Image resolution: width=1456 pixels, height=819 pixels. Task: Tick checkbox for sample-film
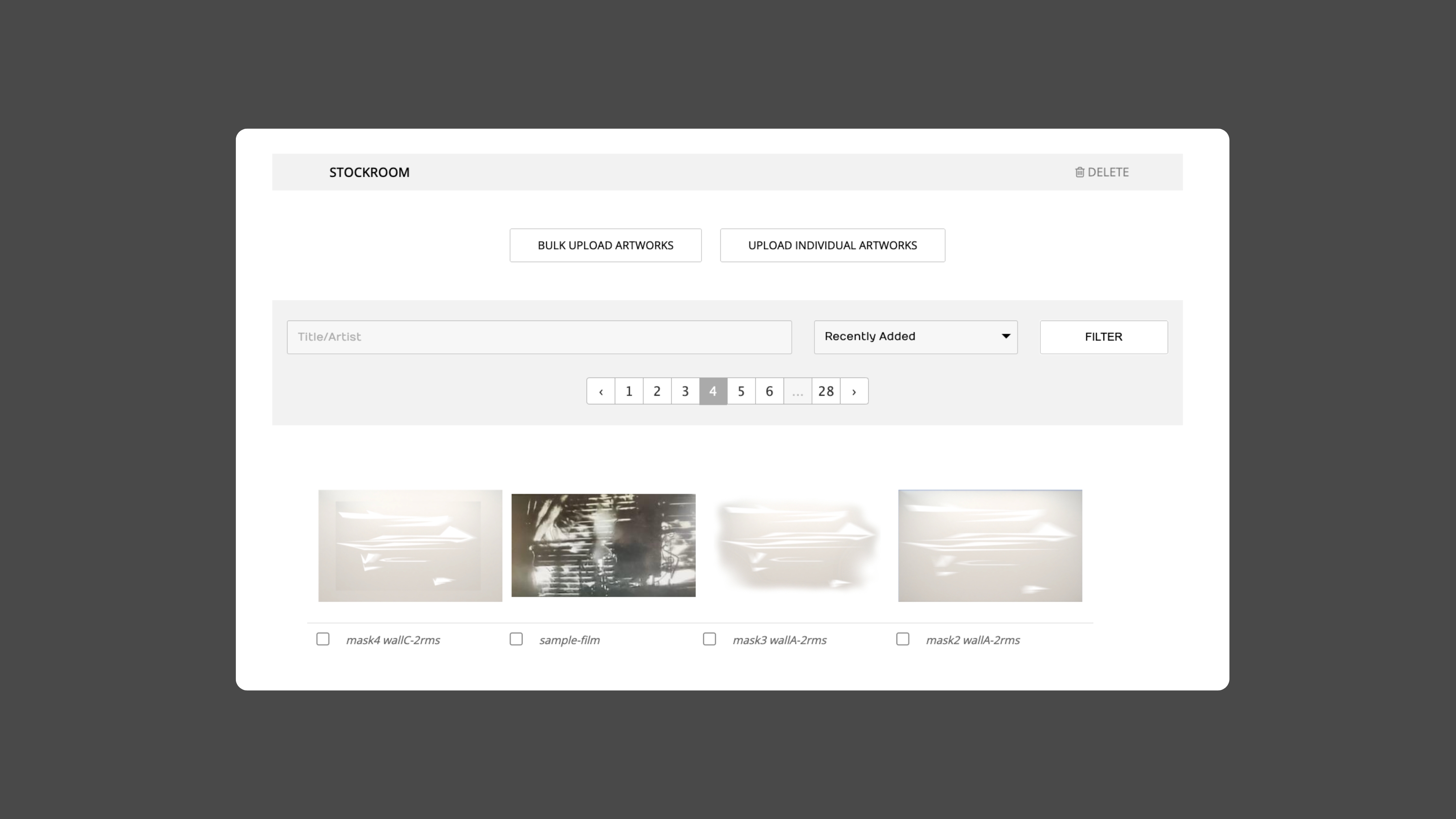point(516,639)
